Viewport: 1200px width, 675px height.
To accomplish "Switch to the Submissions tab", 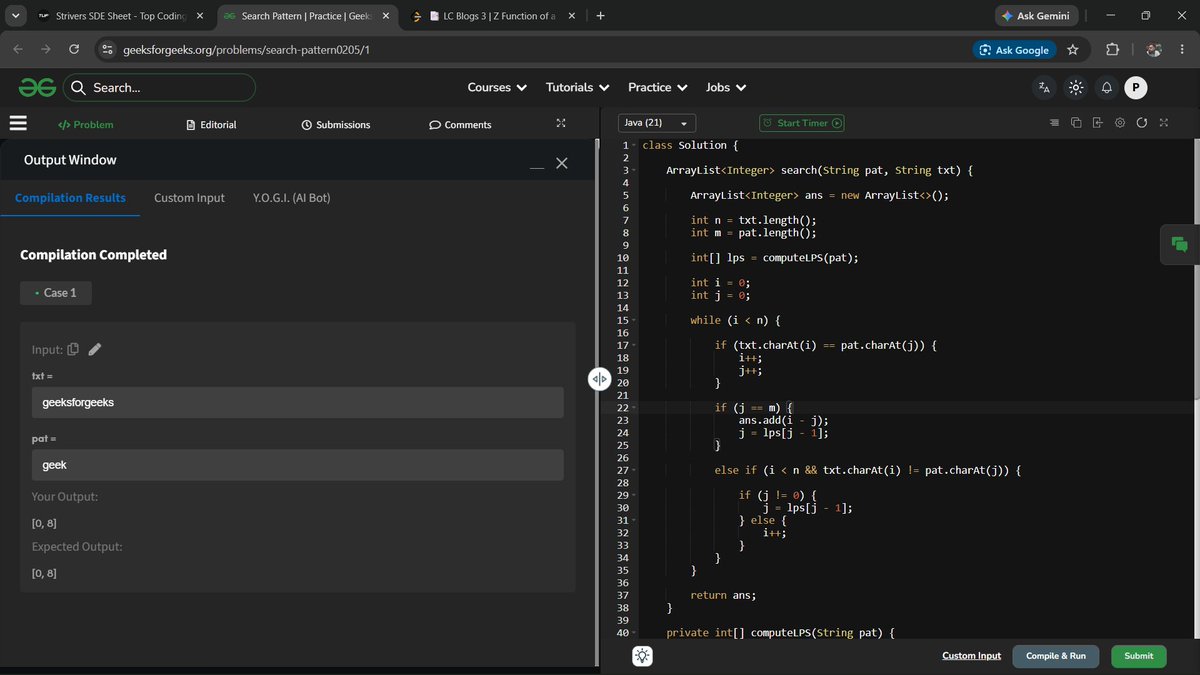I will click(336, 125).
